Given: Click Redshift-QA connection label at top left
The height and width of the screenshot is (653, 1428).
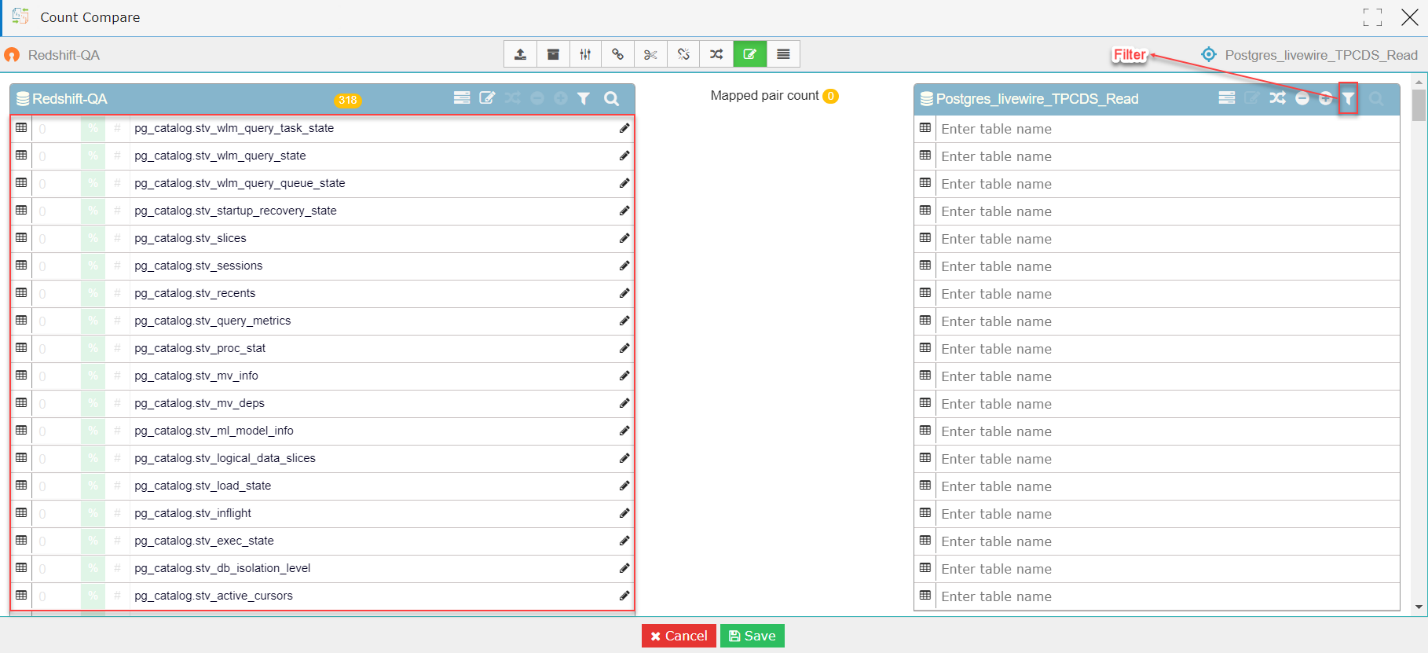Looking at the screenshot, I should [64, 55].
